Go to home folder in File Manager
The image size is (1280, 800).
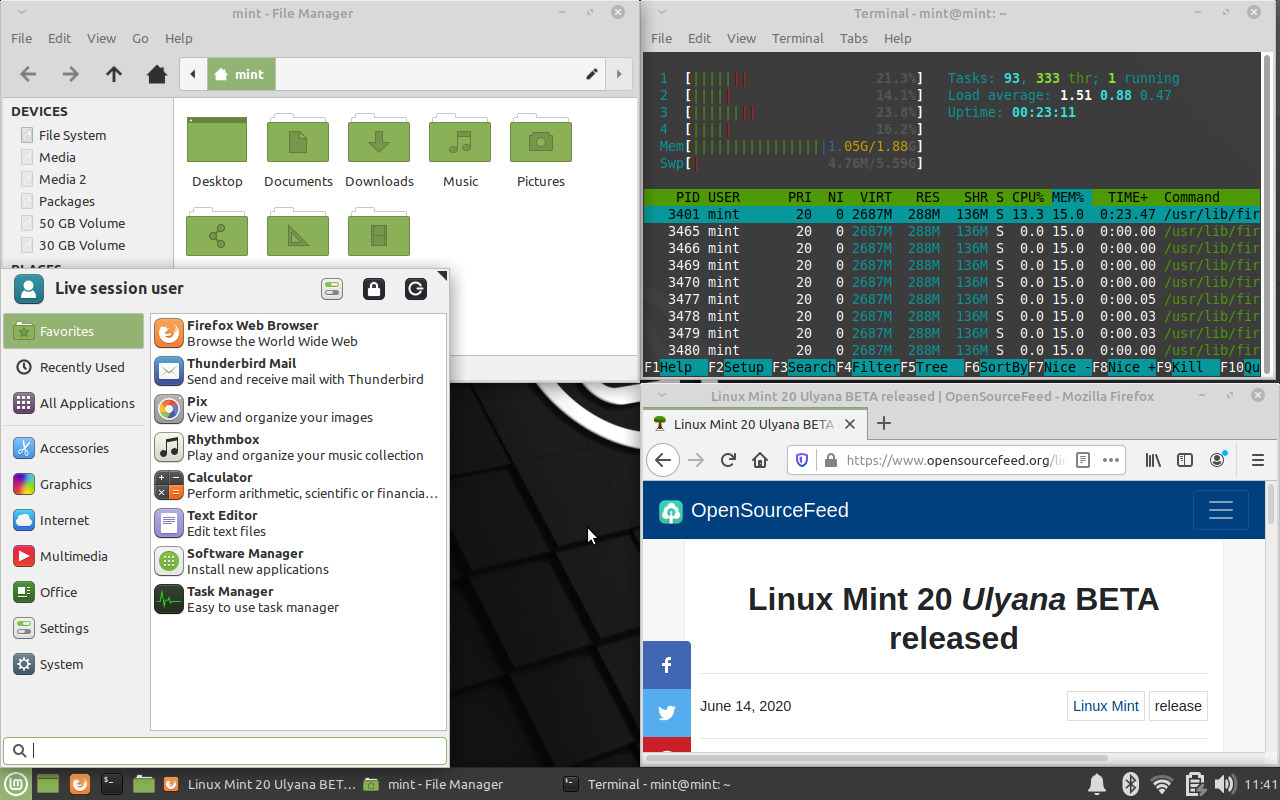(157, 74)
